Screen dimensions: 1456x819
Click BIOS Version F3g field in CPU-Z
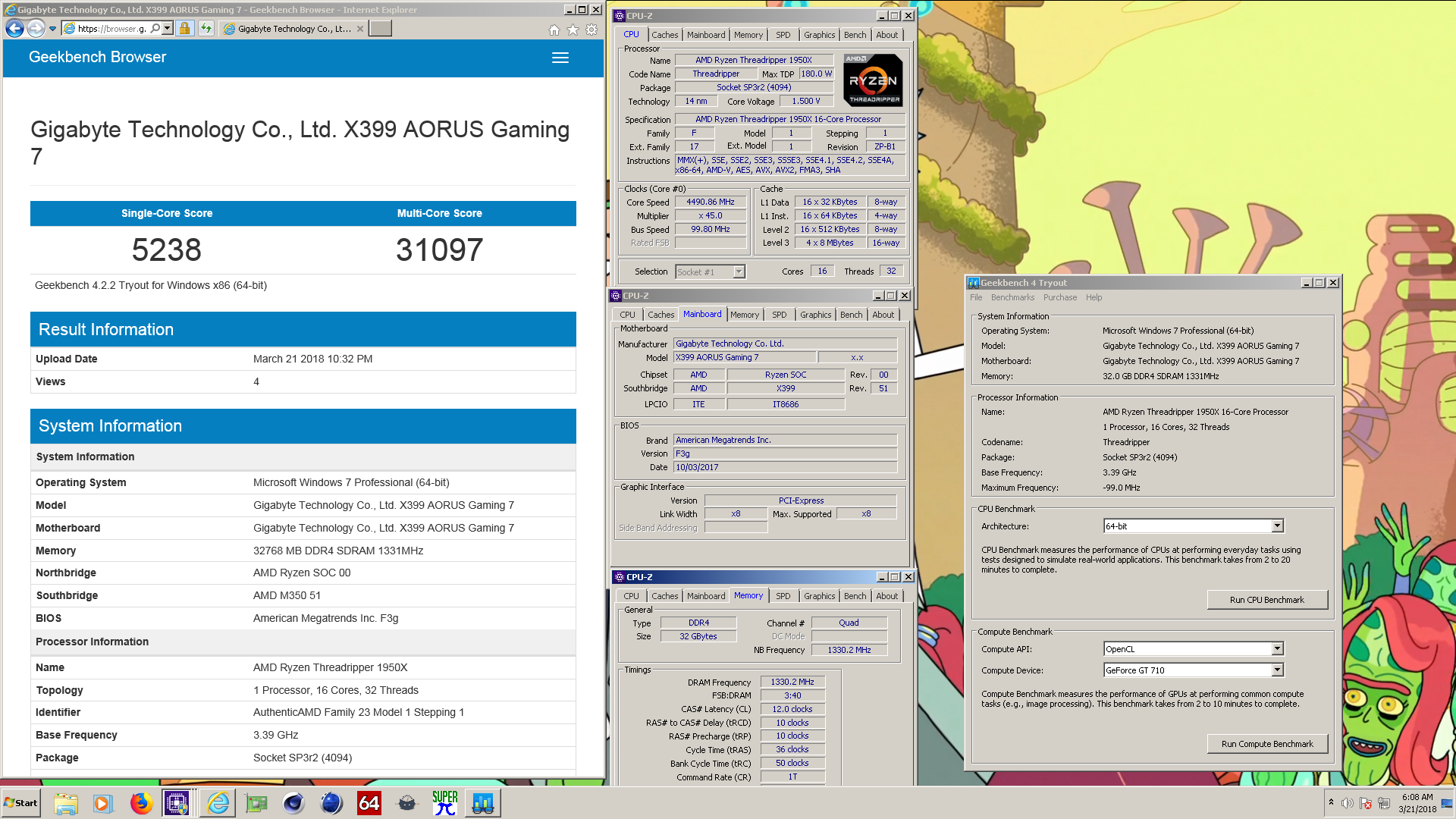pyautogui.click(x=785, y=453)
